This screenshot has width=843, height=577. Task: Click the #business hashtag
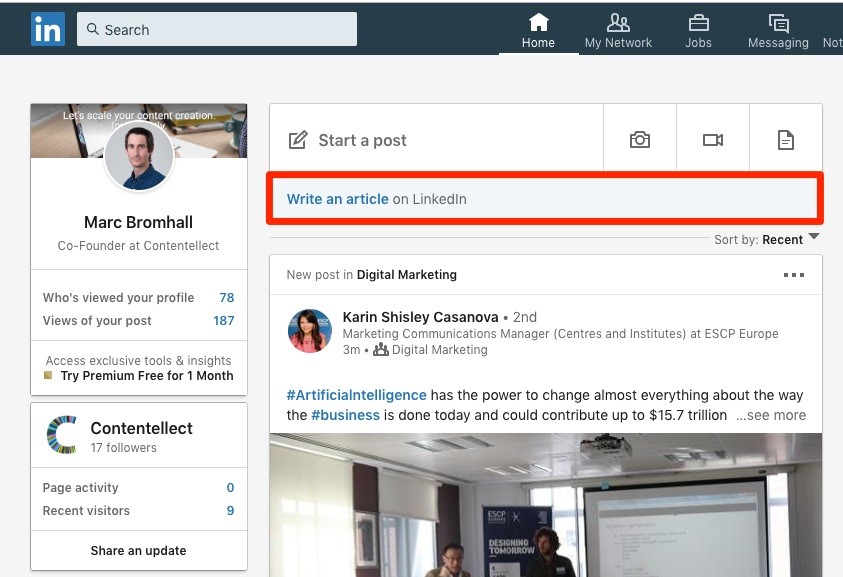[345, 415]
